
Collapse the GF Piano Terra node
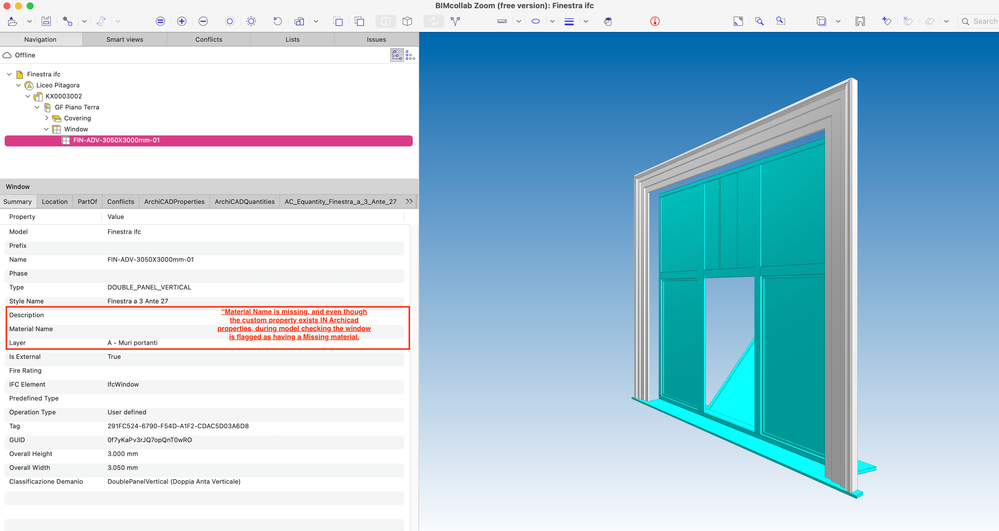pos(37,107)
